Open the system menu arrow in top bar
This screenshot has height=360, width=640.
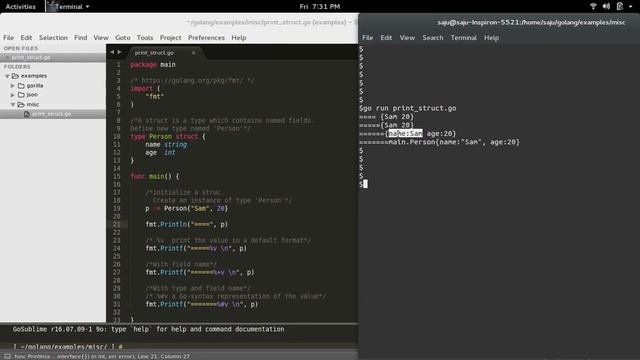631,7
